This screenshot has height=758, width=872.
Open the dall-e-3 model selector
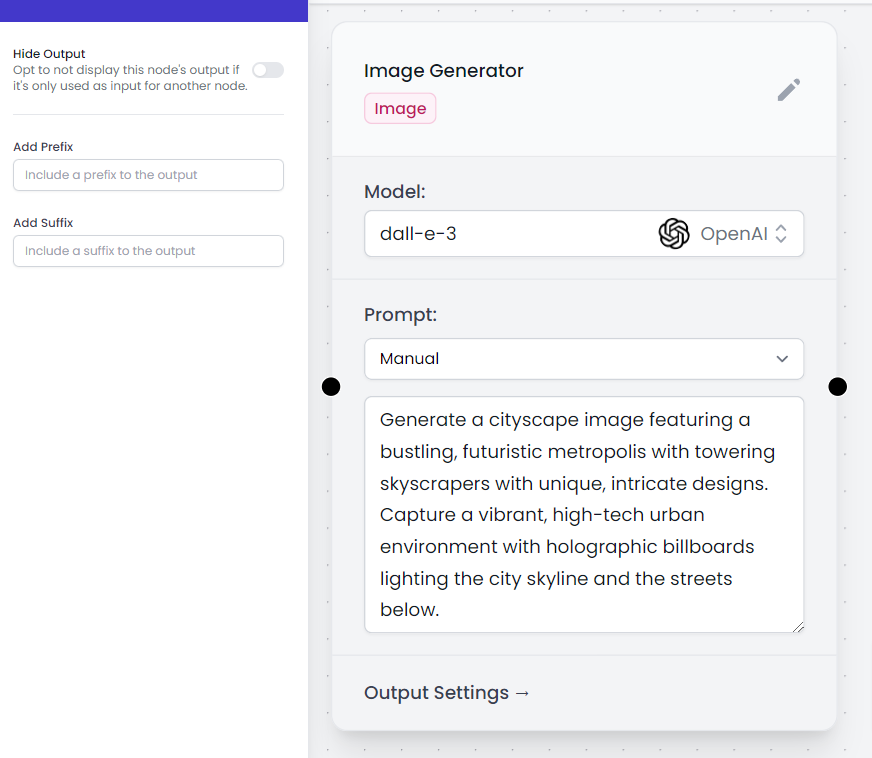(x=584, y=234)
